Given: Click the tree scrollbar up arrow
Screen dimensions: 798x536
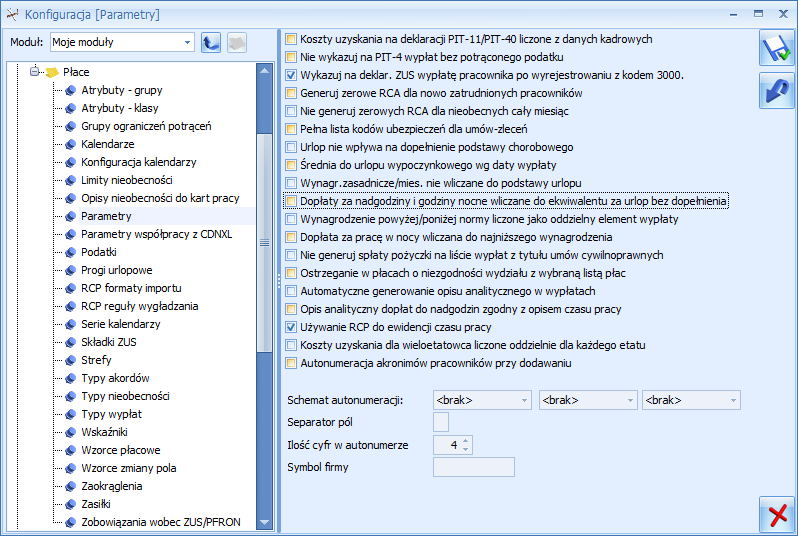Looking at the screenshot, I should tap(264, 71).
